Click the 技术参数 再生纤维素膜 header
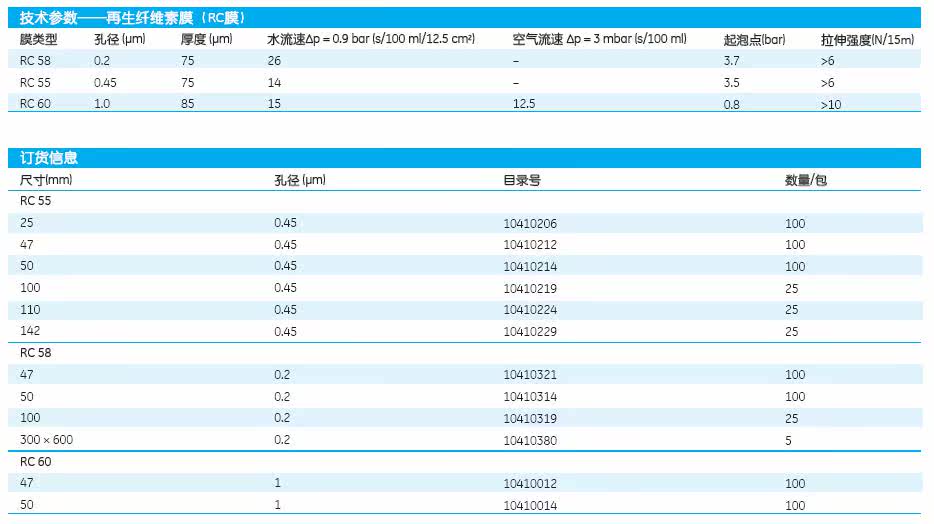 (x=133, y=18)
